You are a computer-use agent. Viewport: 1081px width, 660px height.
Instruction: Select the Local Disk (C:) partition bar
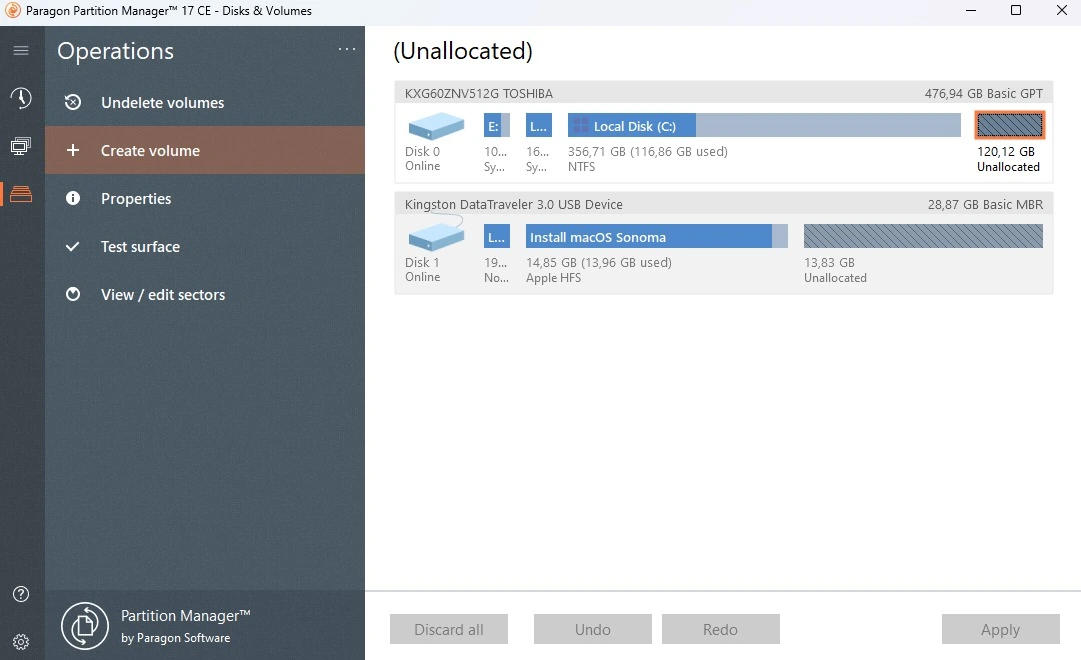764,126
